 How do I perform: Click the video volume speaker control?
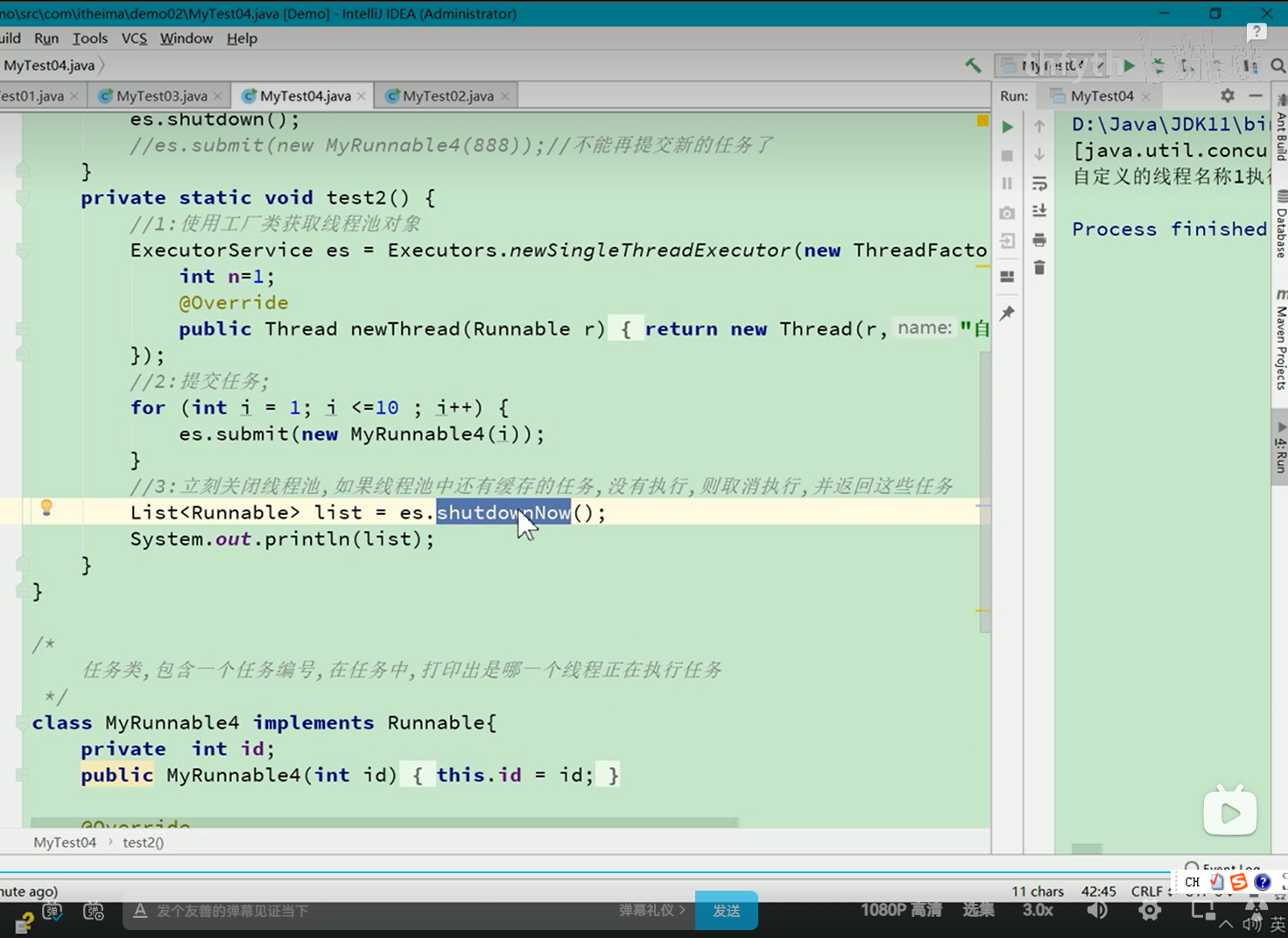pyautogui.click(x=1096, y=910)
